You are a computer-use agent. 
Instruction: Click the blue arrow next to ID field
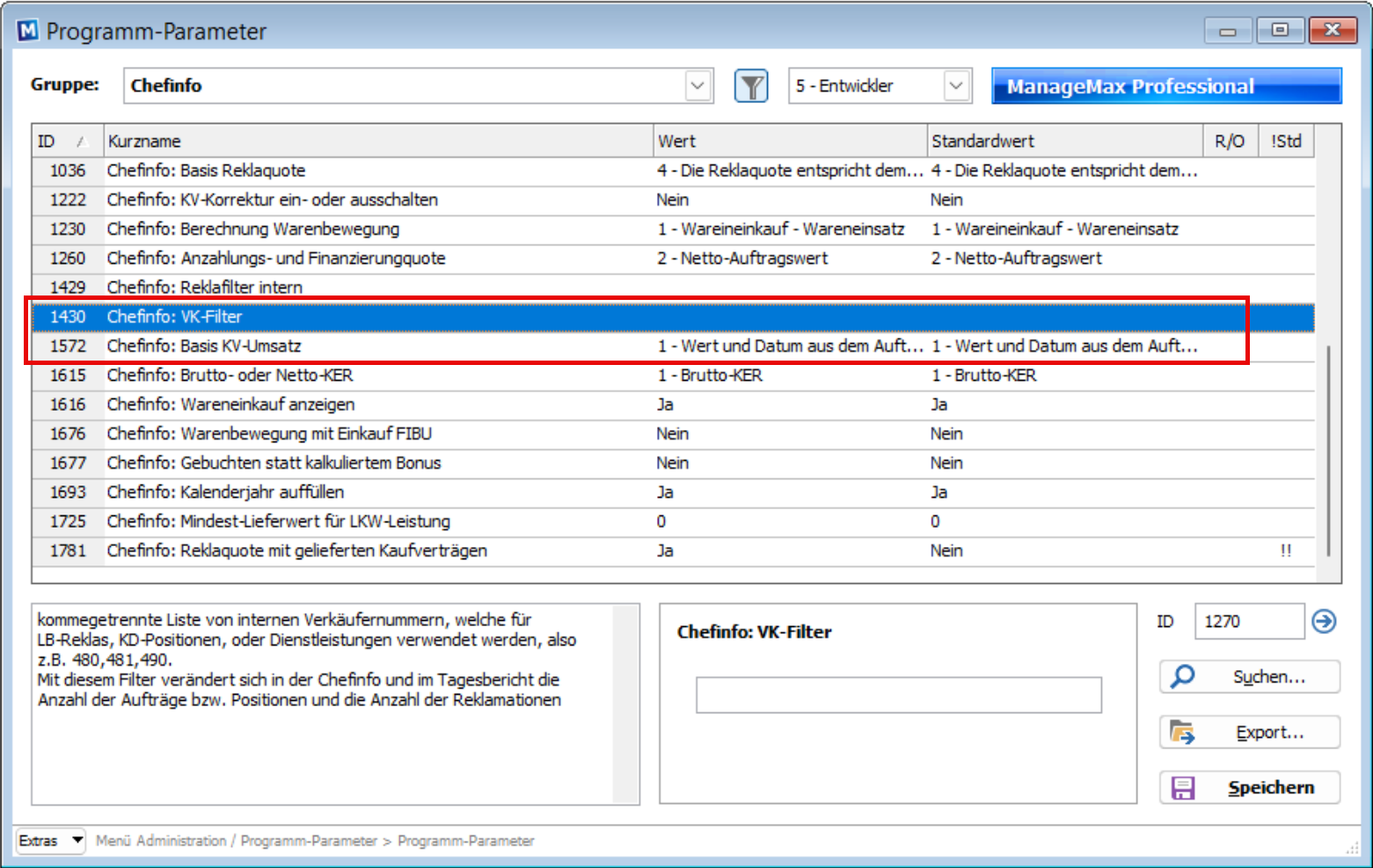click(1324, 622)
